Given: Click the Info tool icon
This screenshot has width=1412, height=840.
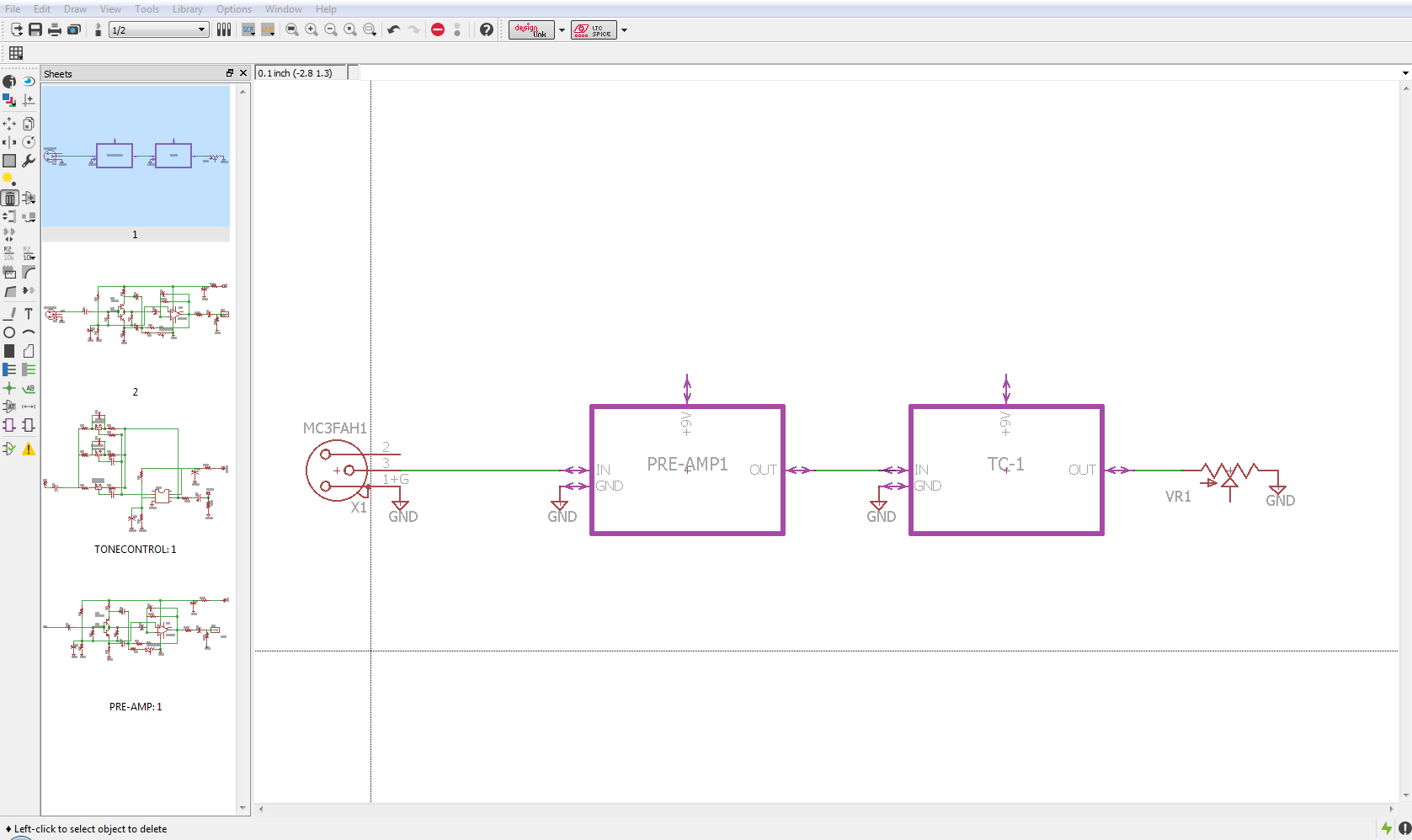Looking at the screenshot, I should point(9,82).
